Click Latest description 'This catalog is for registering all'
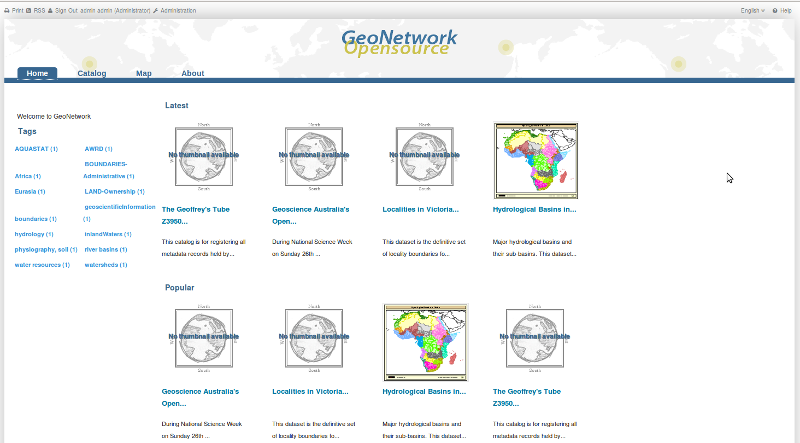The image size is (800, 443). click(204, 242)
